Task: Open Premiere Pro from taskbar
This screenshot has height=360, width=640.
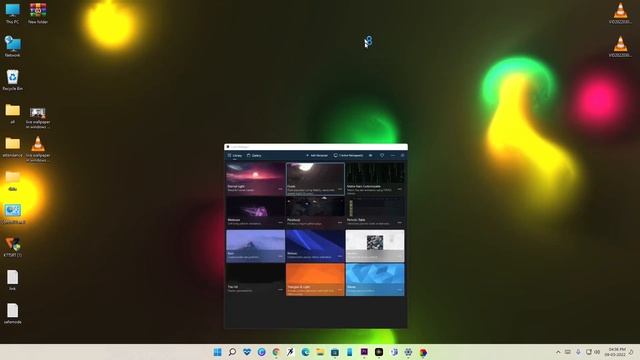Action: pos(364,352)
